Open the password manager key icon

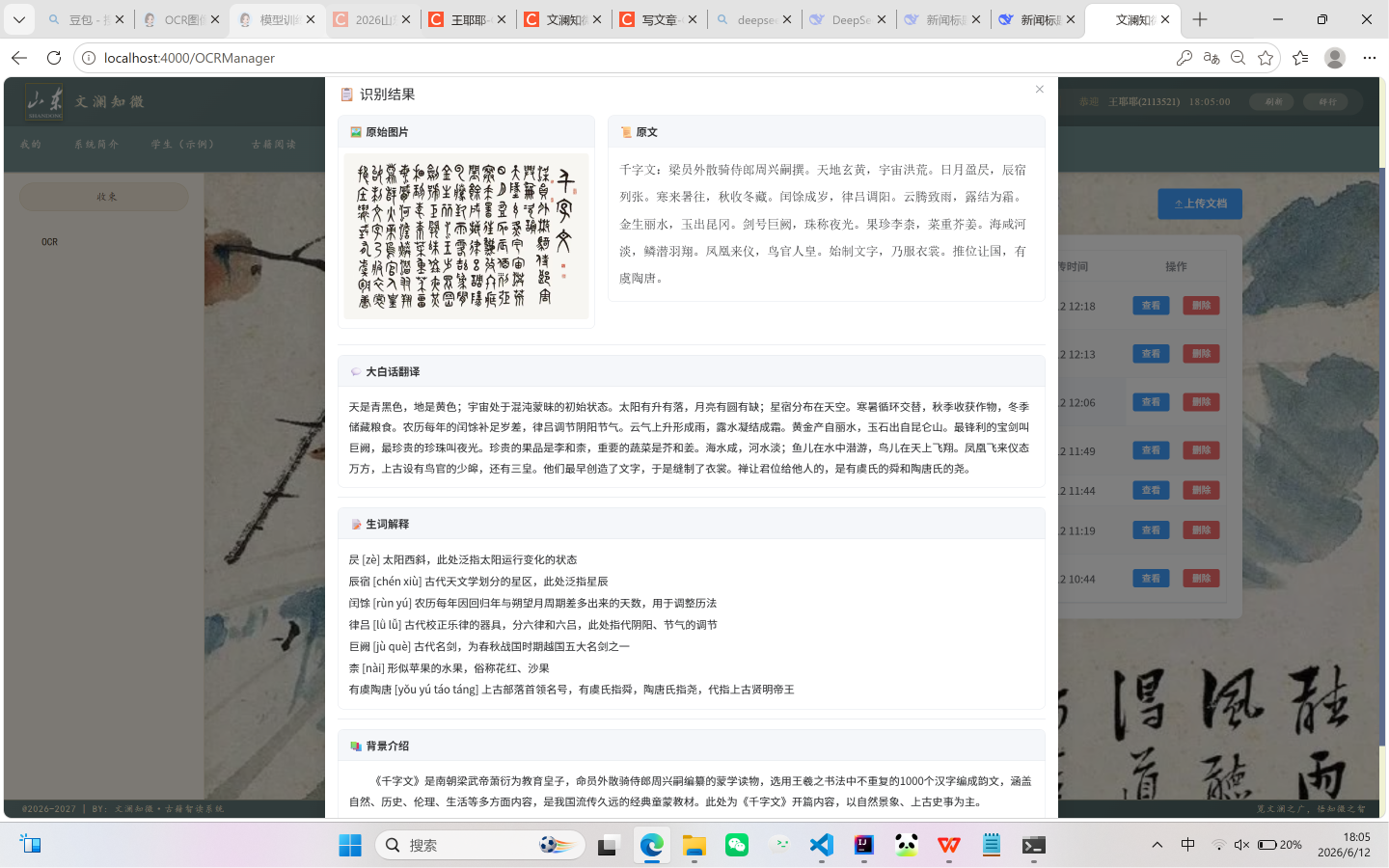1185,58
